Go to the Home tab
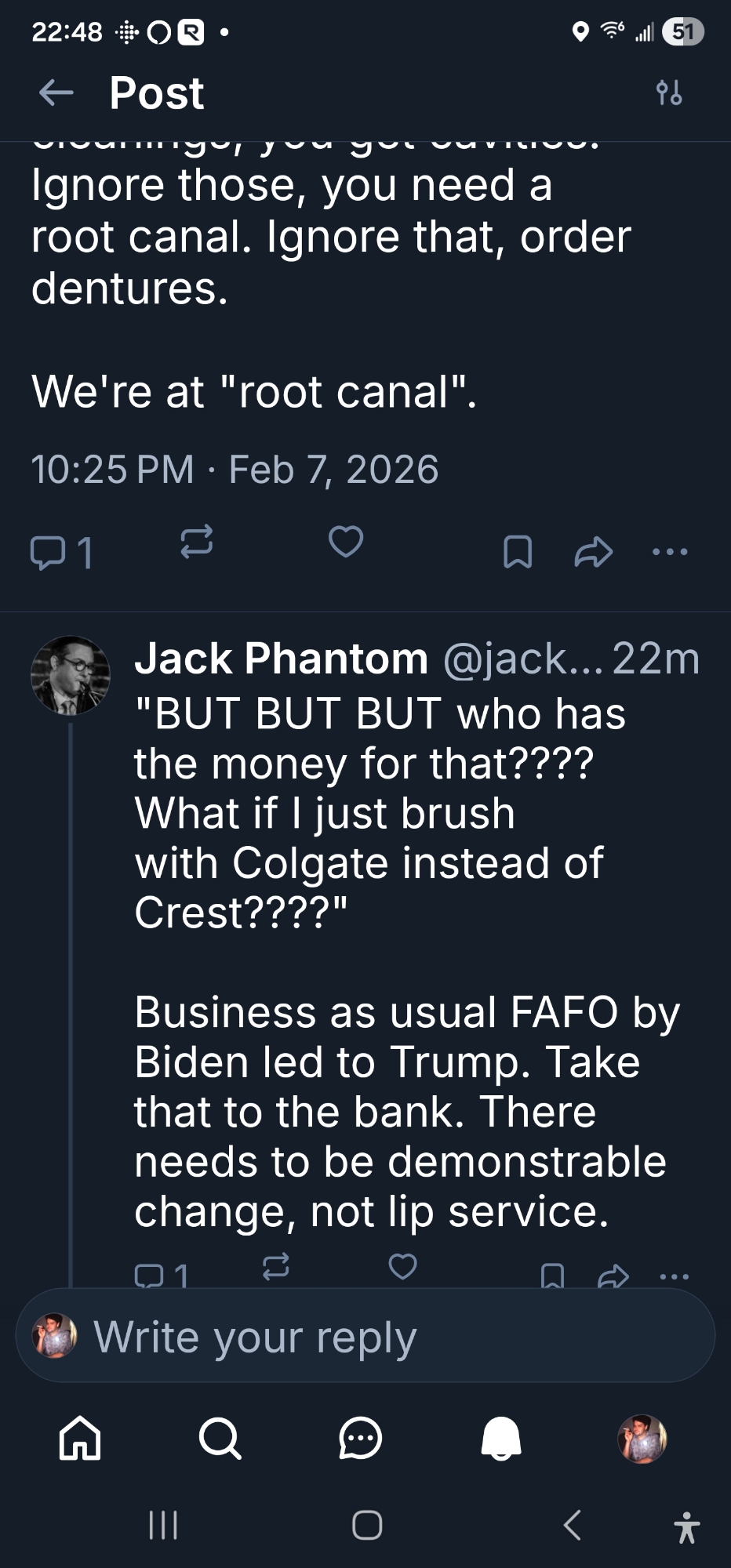This screenshot has width=731, height=1568. (x=80, y=1439)
